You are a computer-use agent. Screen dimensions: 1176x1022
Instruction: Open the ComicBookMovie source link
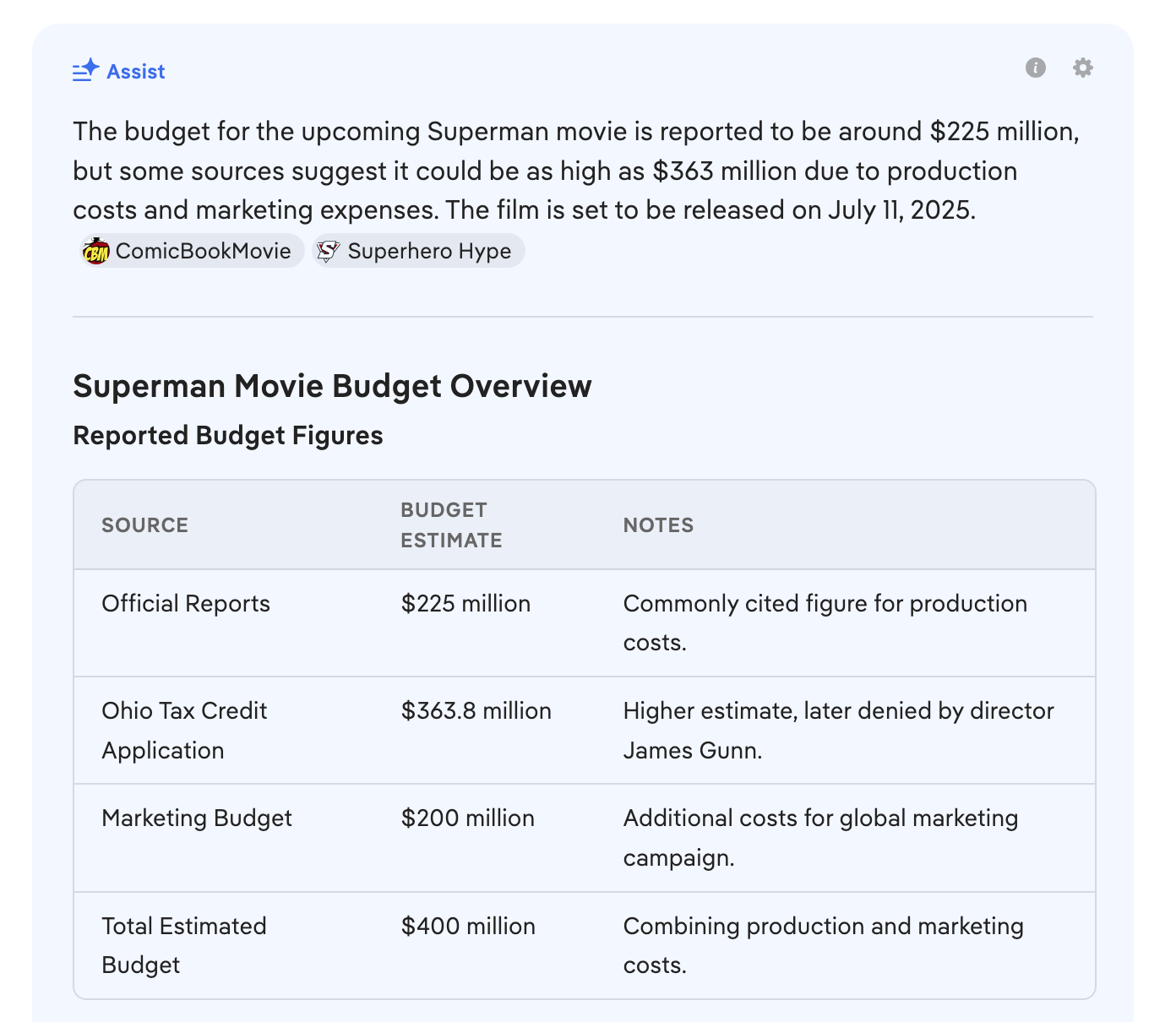tap(192, 251)
